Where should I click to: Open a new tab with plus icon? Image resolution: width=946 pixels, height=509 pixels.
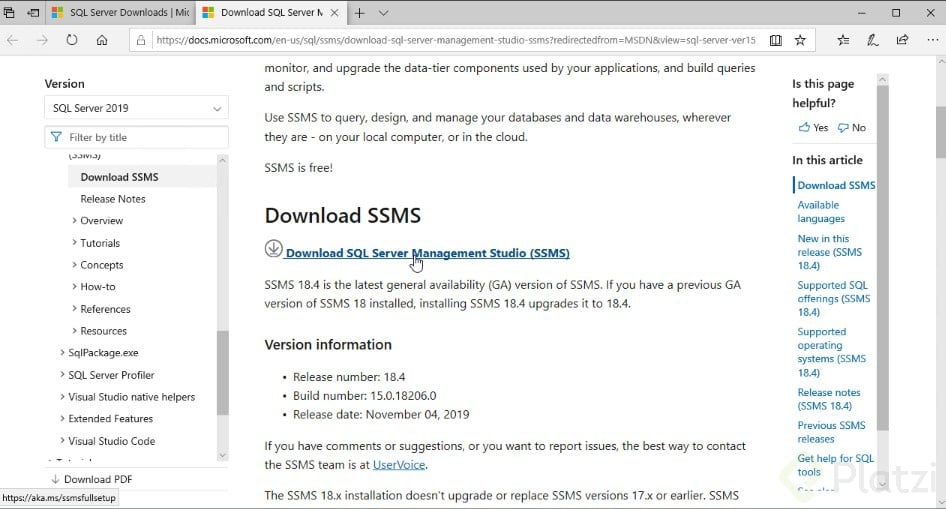pos(360,13)
